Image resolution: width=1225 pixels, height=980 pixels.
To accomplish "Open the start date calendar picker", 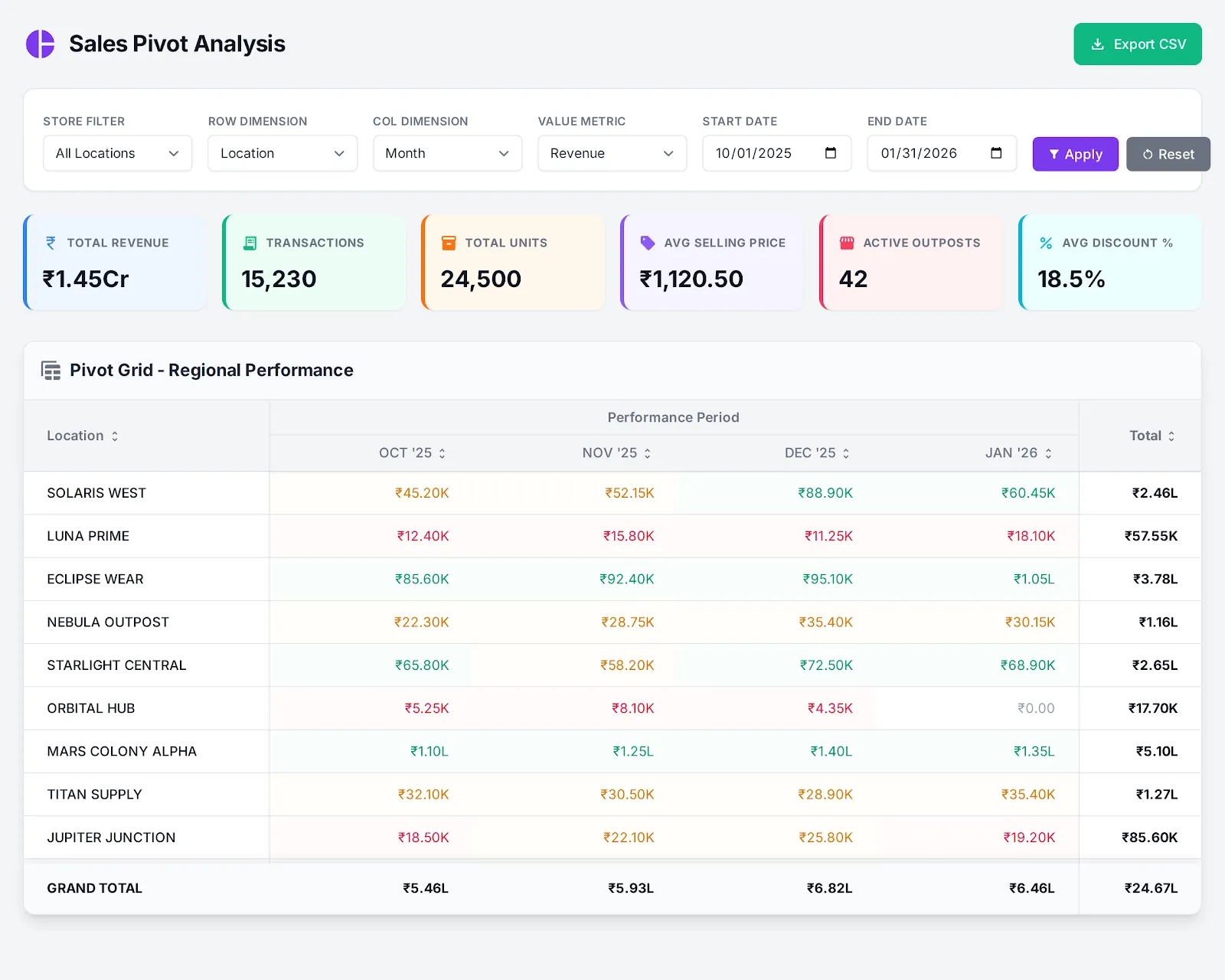I will [831, 153].
